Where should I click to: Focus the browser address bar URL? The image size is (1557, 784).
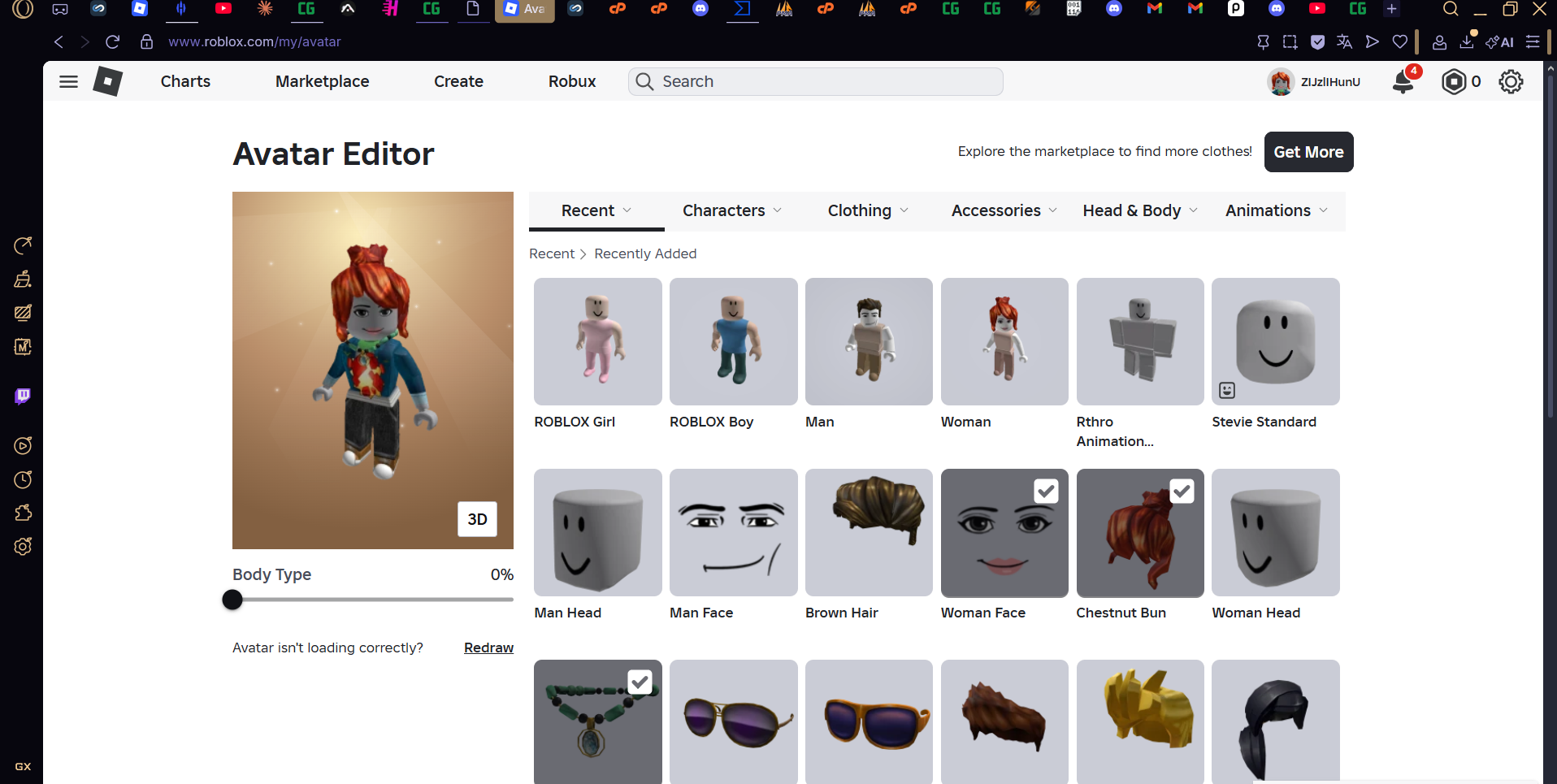(x=254, y=41)
